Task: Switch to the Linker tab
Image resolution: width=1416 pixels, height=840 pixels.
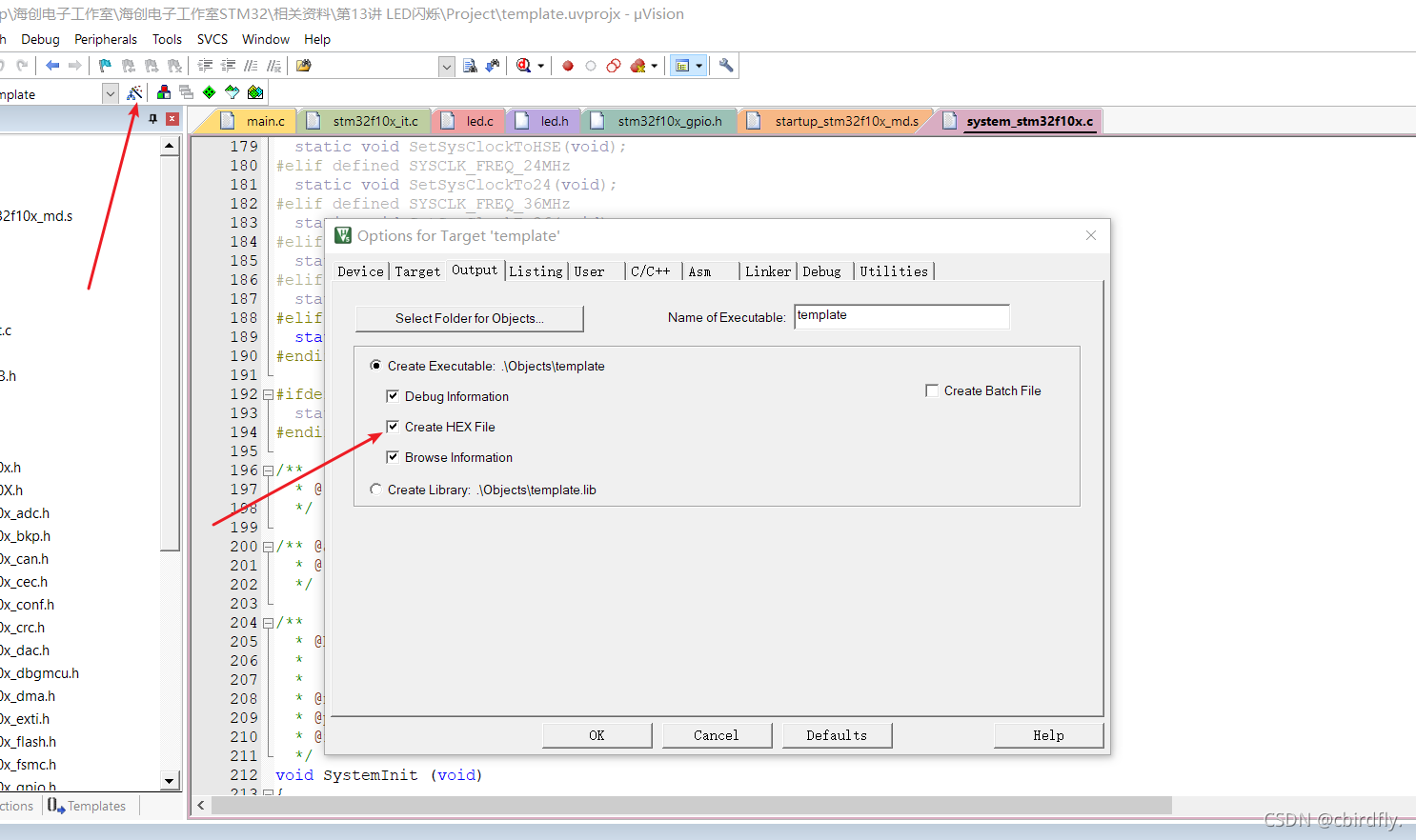Action: tap(768, 271)
